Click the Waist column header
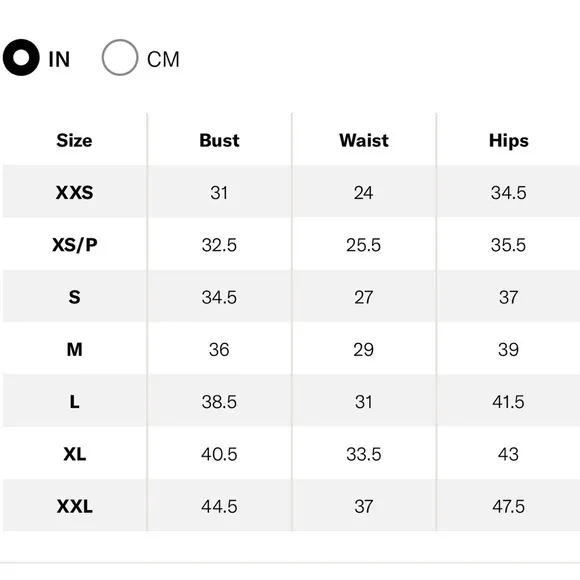 point(364,141)
